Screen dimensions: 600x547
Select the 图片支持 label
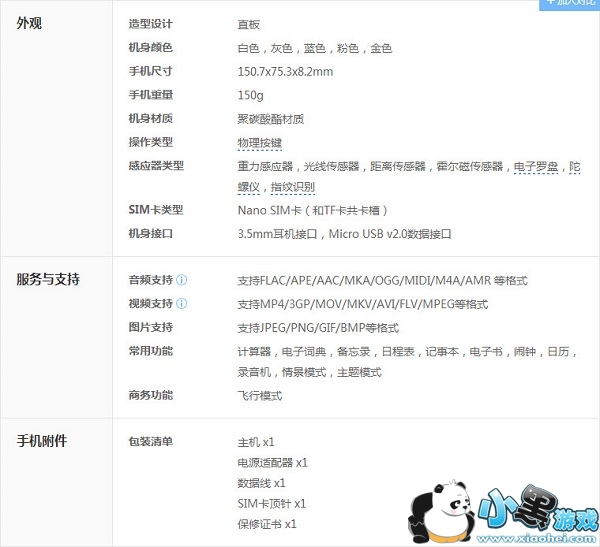pos(150,327)
